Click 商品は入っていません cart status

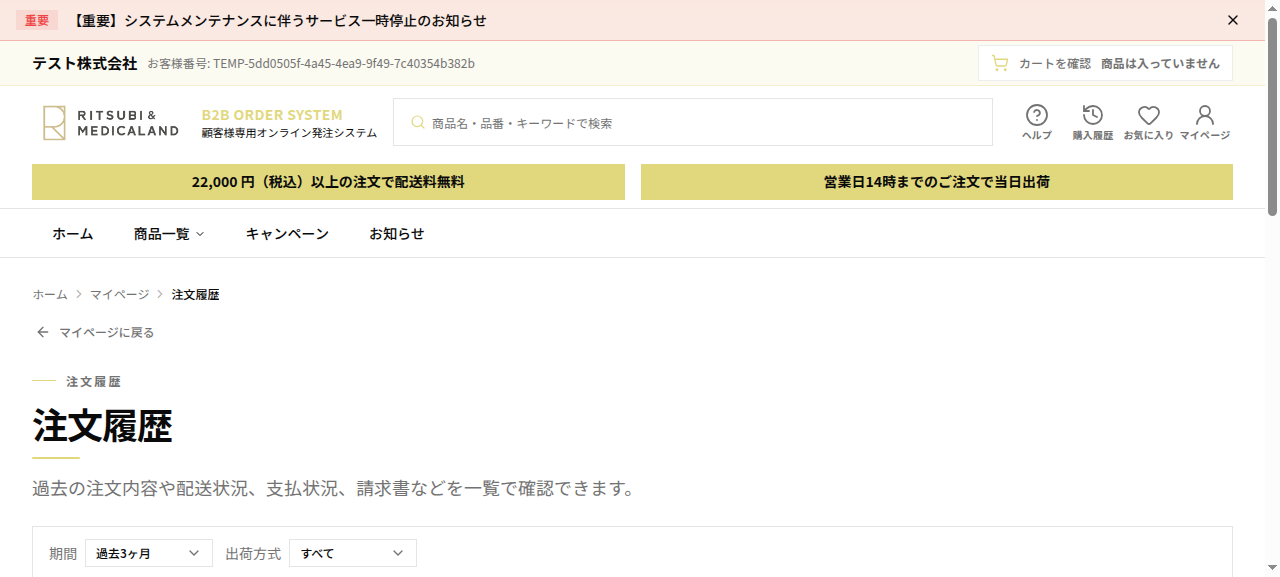coord(1160,63)
